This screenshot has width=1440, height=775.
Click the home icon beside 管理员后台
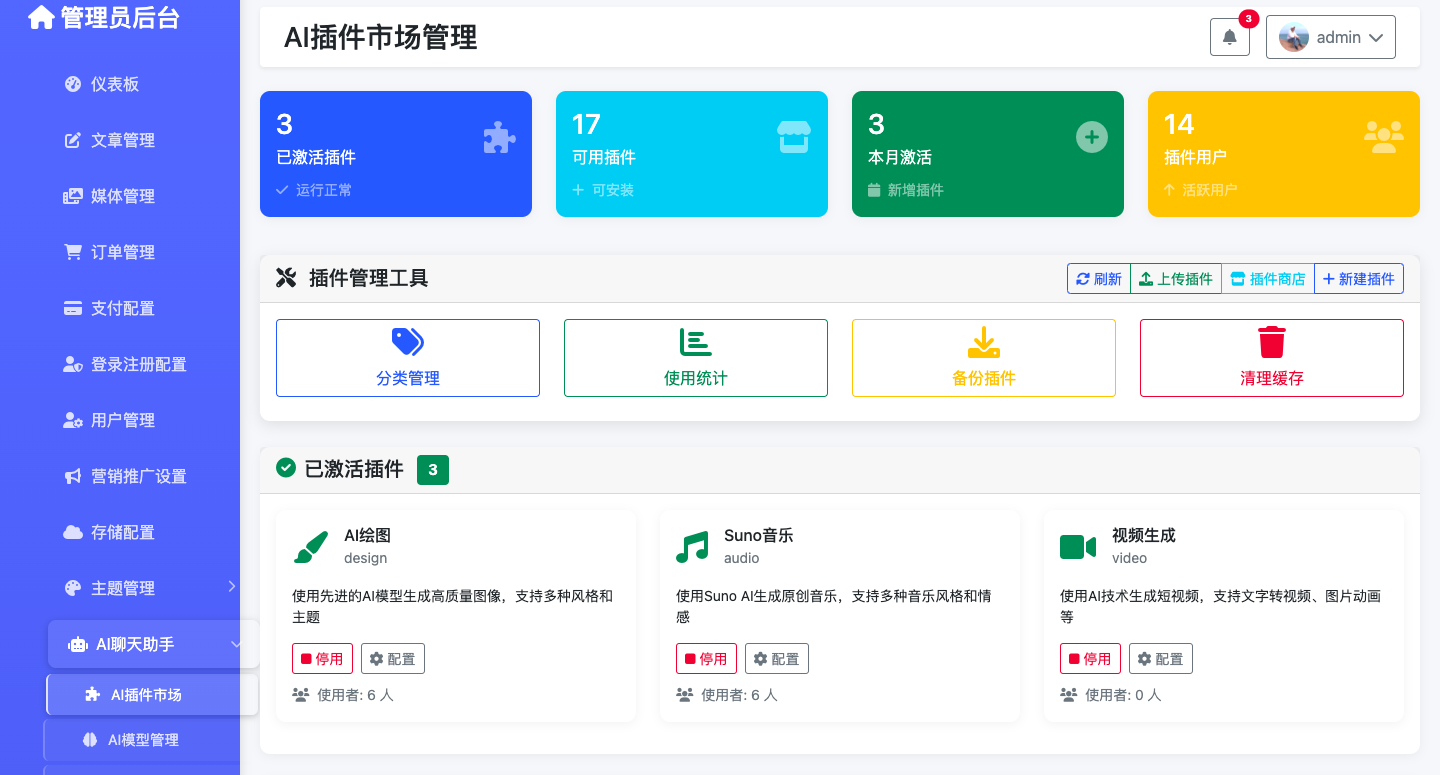pos(41,17)
